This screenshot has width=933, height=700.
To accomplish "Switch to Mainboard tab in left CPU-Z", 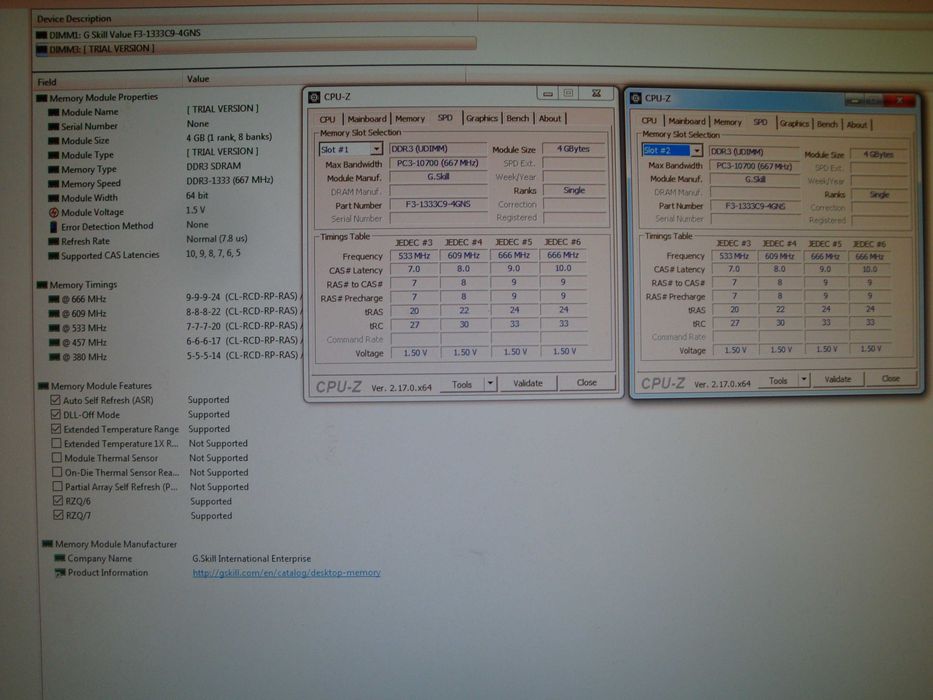I will tap(367, 119).
